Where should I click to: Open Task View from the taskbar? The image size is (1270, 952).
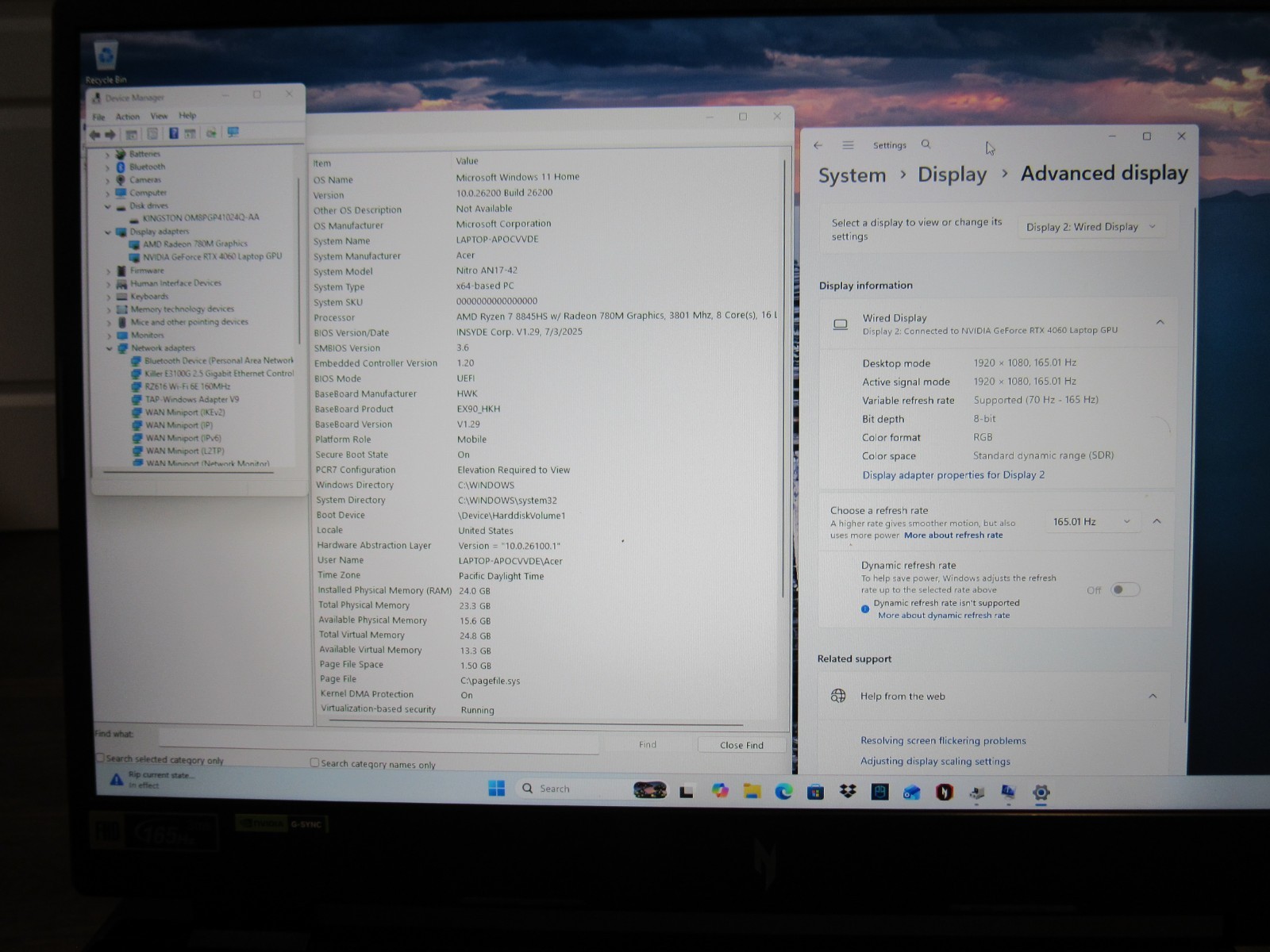pyautogui.click(x=687, y=791)
